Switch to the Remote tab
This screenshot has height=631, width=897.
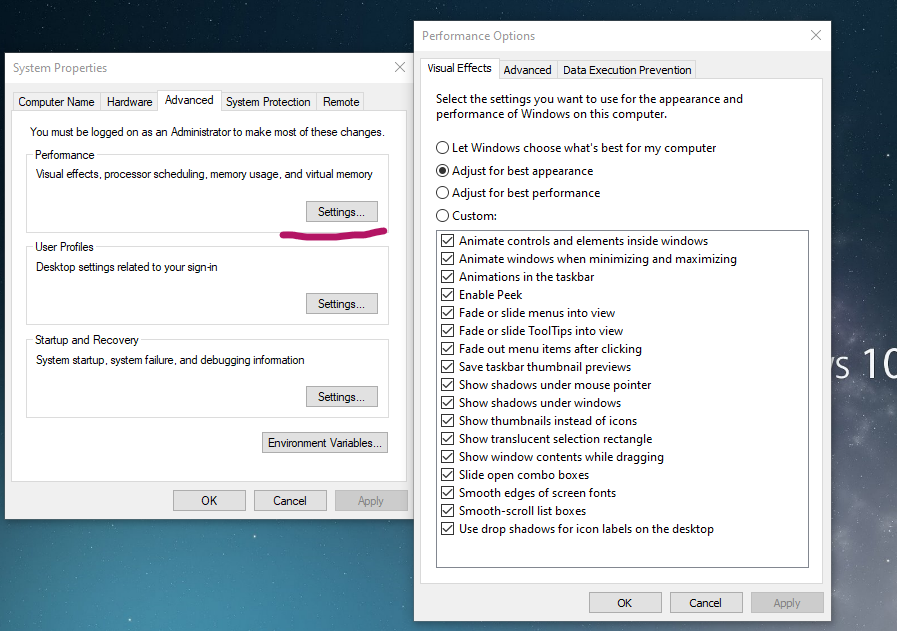click(341, 102)
